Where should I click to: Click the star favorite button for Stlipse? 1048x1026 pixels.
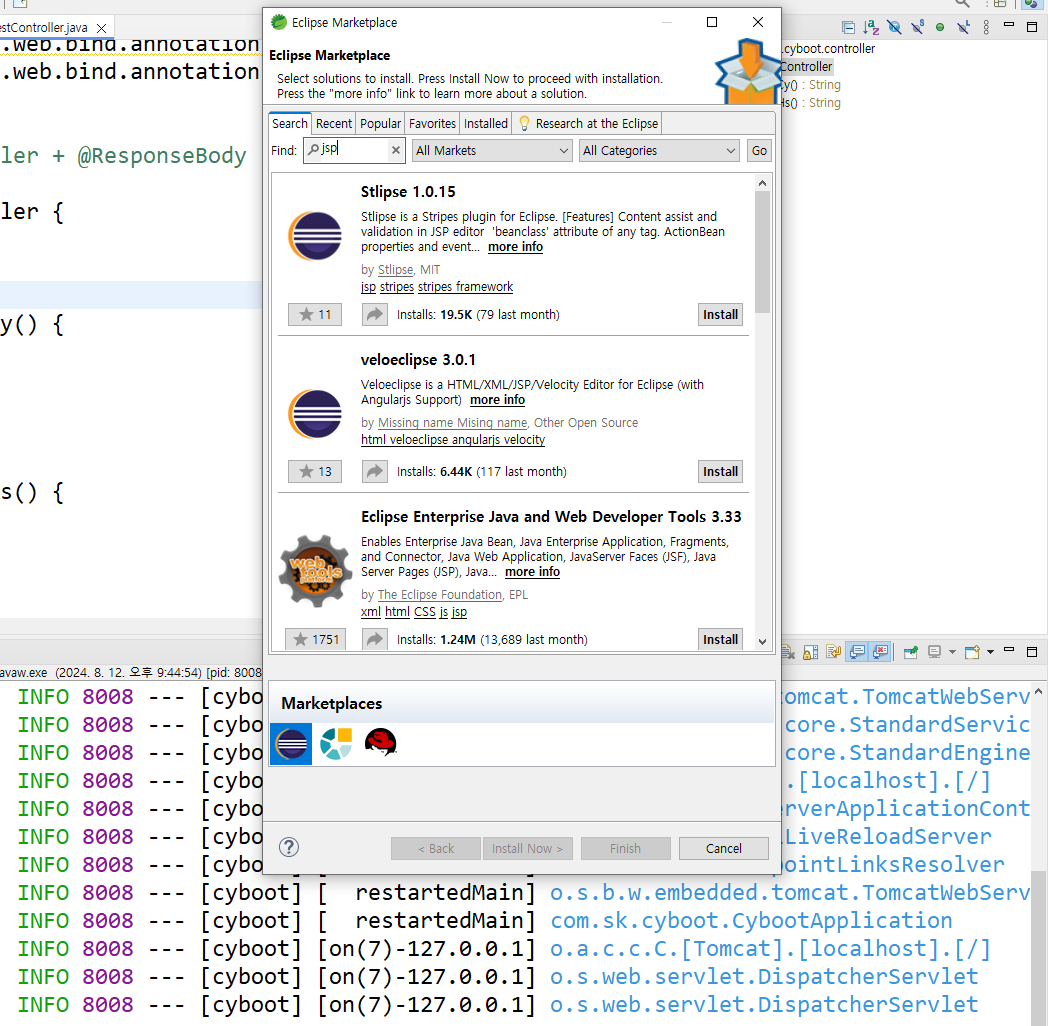pos(315,314)
